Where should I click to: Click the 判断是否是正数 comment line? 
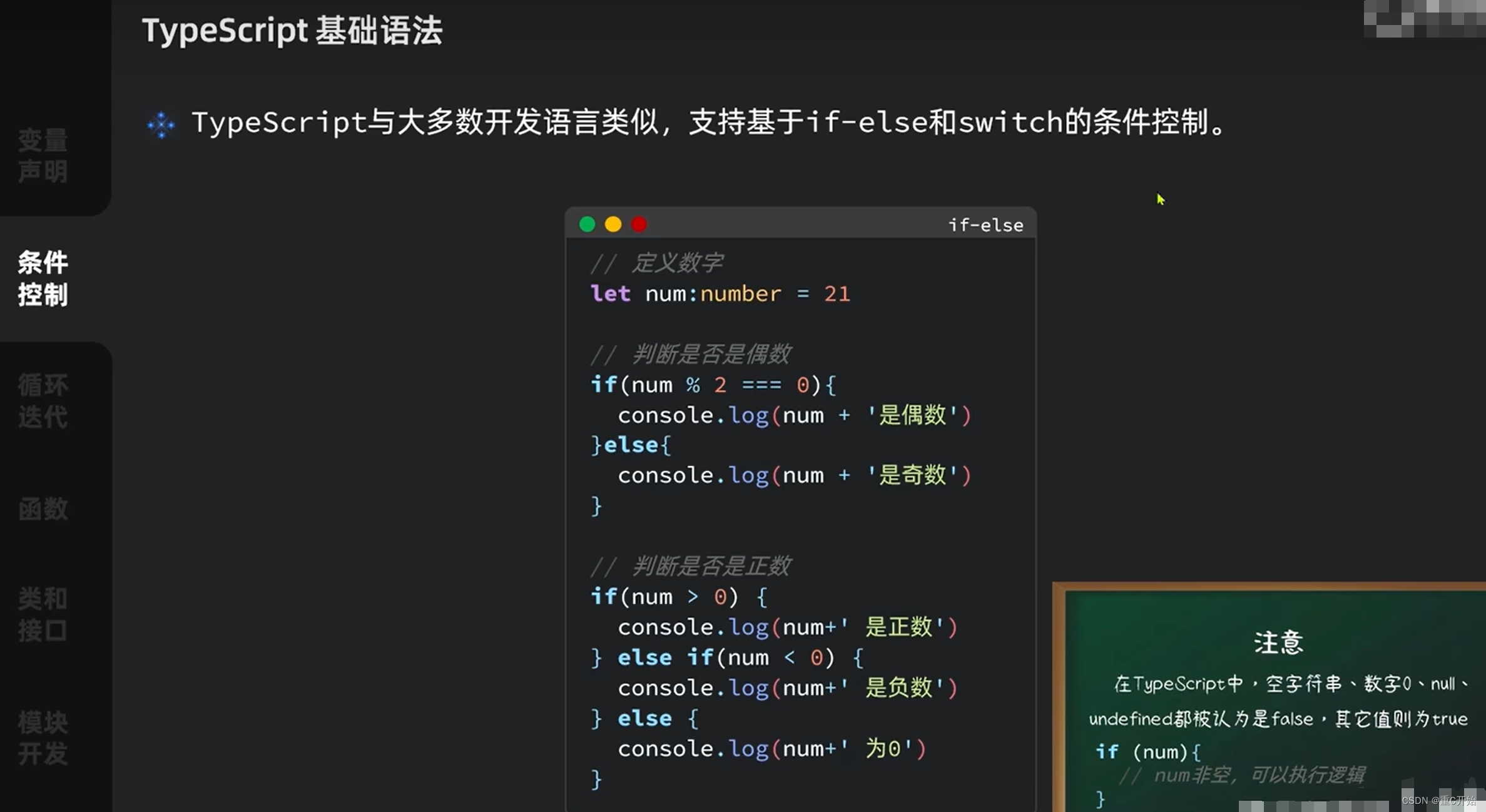pyautogui.click(x=691, y=566)
